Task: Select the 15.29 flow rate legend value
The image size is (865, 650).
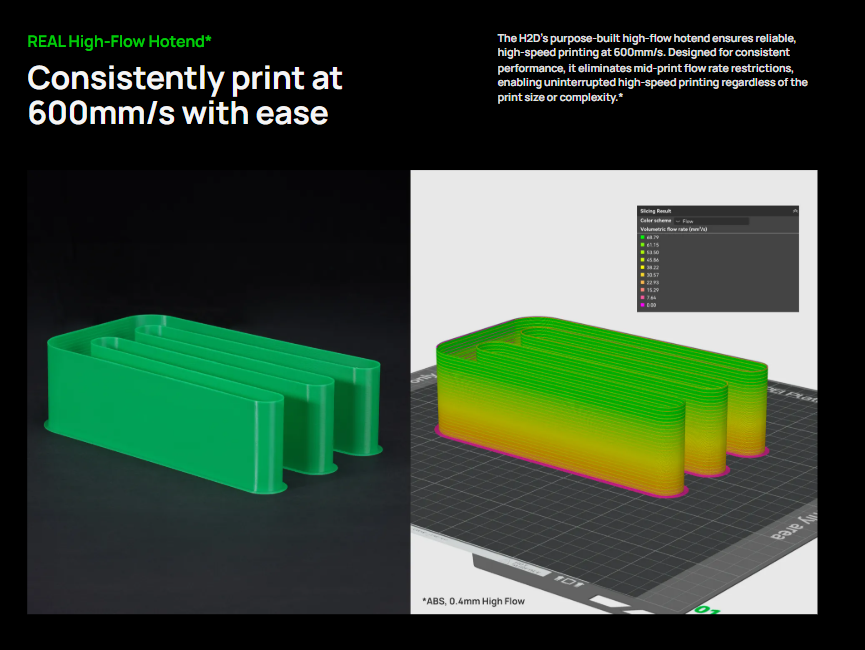Action: click(653, 290)
